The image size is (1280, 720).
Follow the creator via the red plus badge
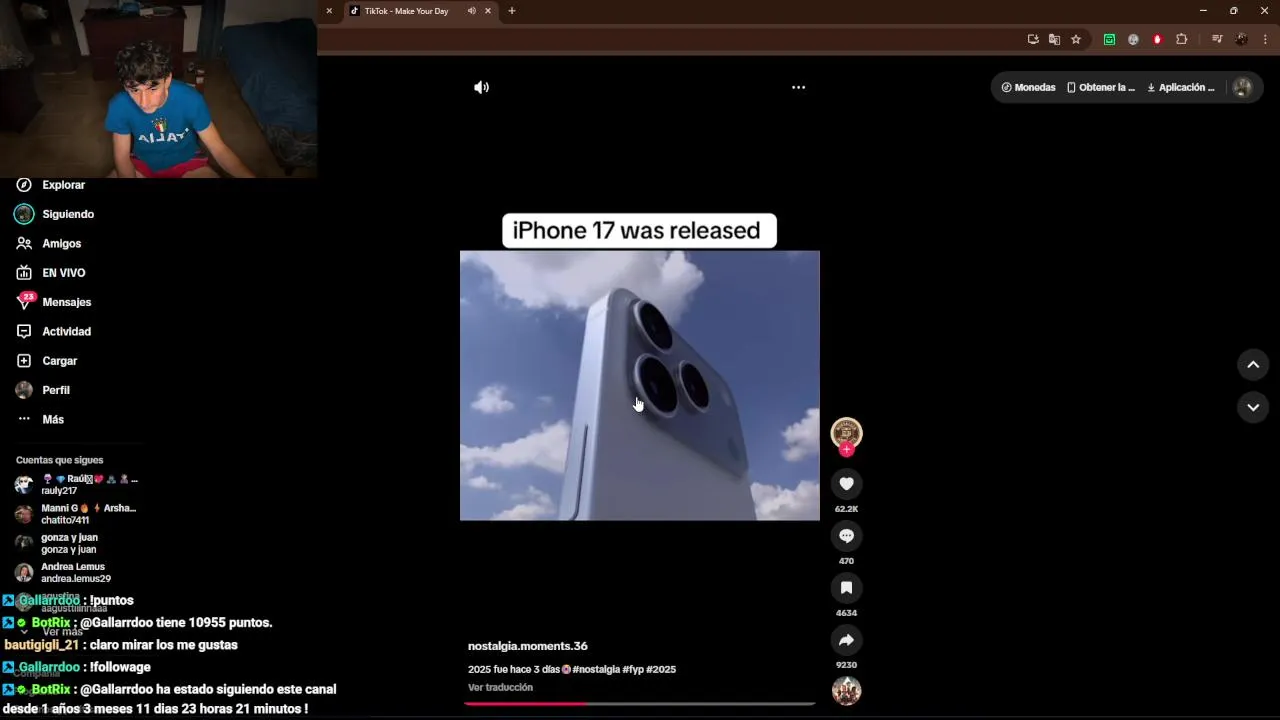coord(846,450)
